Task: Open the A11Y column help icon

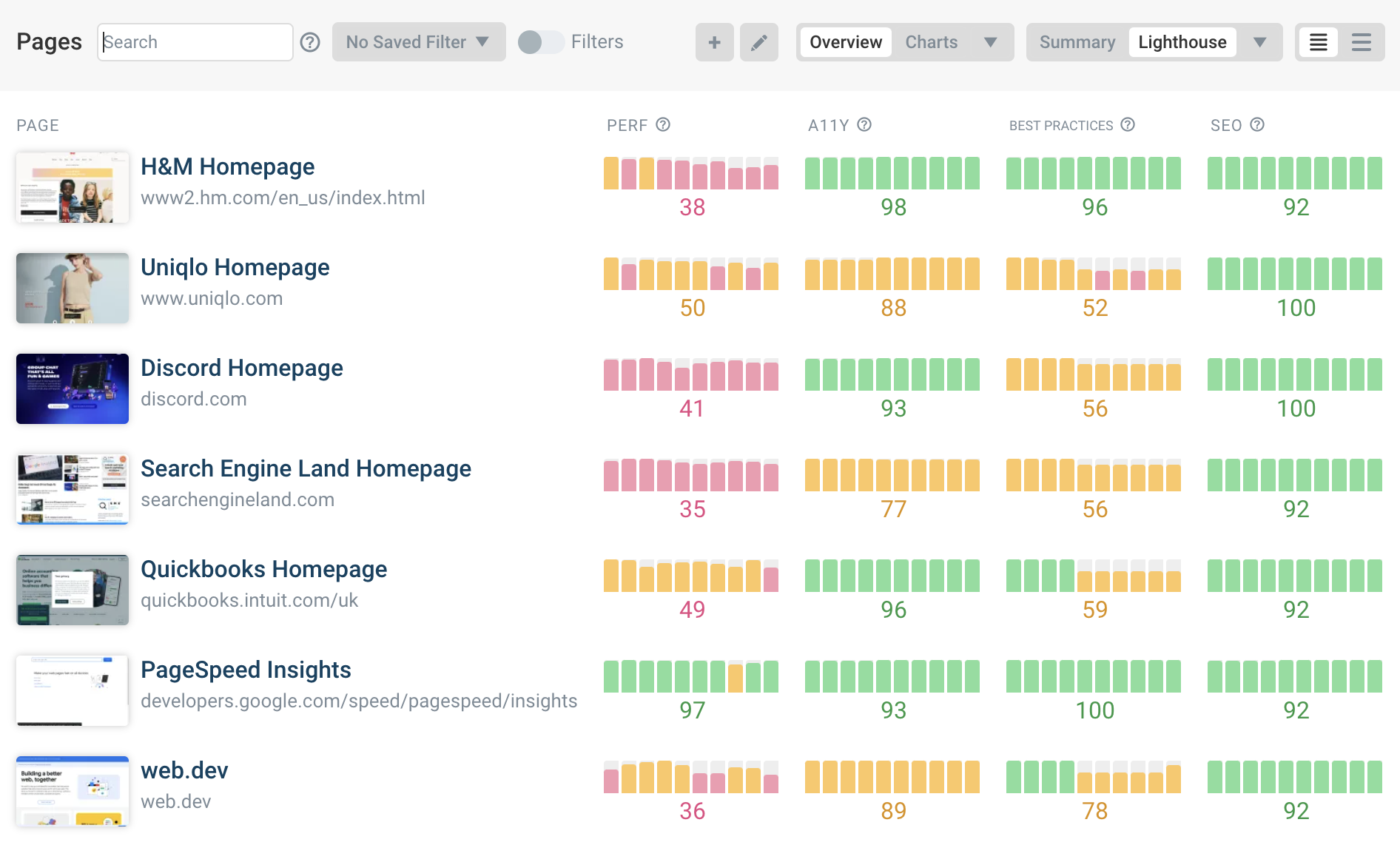Action: point(864,125)
